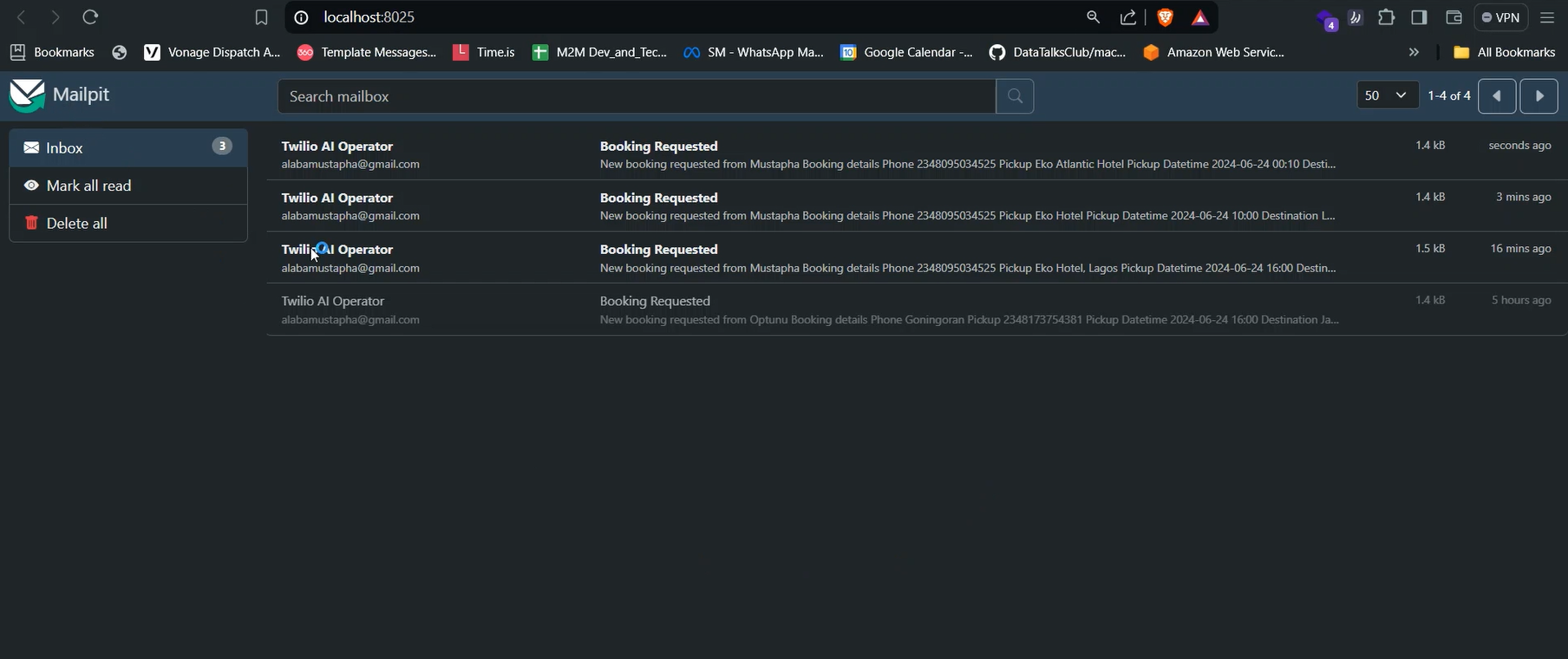Click the Search mailbox field
Viewport: 1568px width, 659px height.
(637, 96)
